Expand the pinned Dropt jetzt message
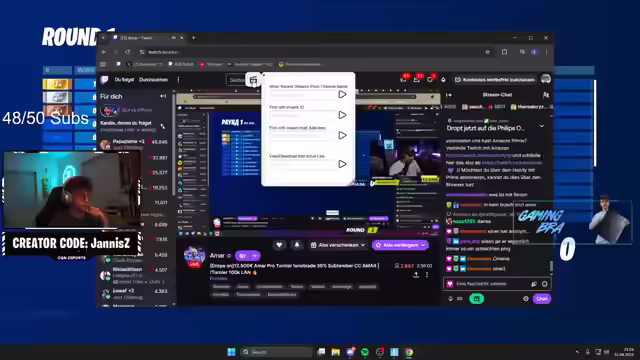The width and height of the screenshot is (640, 360). pos(542,127)
